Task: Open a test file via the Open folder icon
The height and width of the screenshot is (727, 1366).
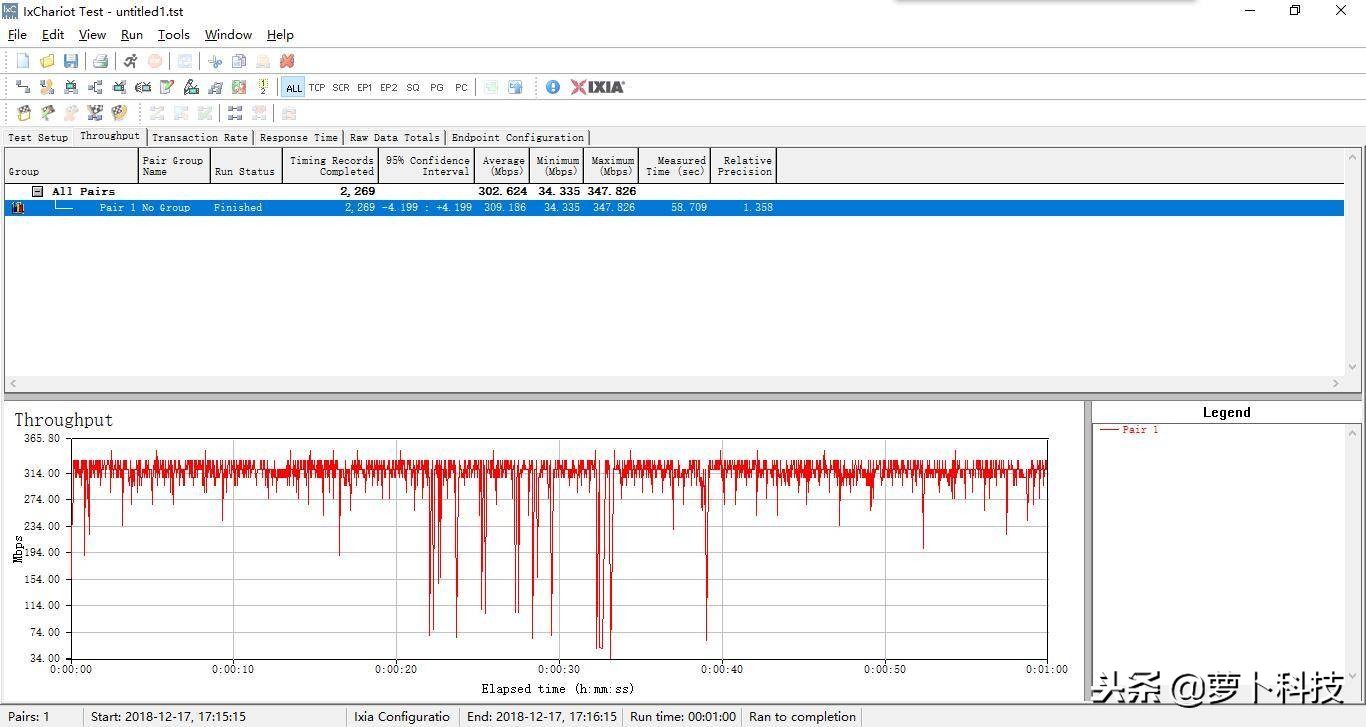Action: (47, 61)
